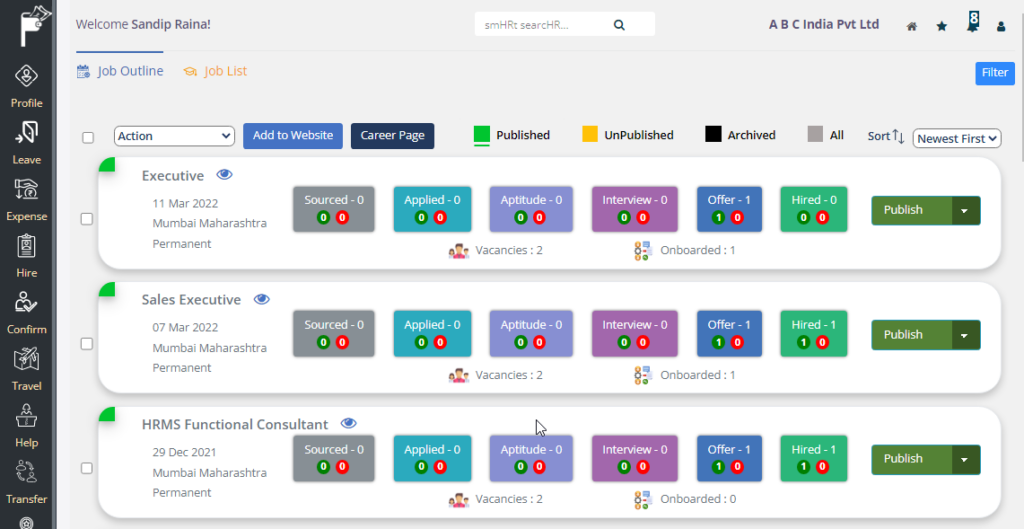
Task: Open Applied - 0 stage in Sales Executive card
Action: 432,334
